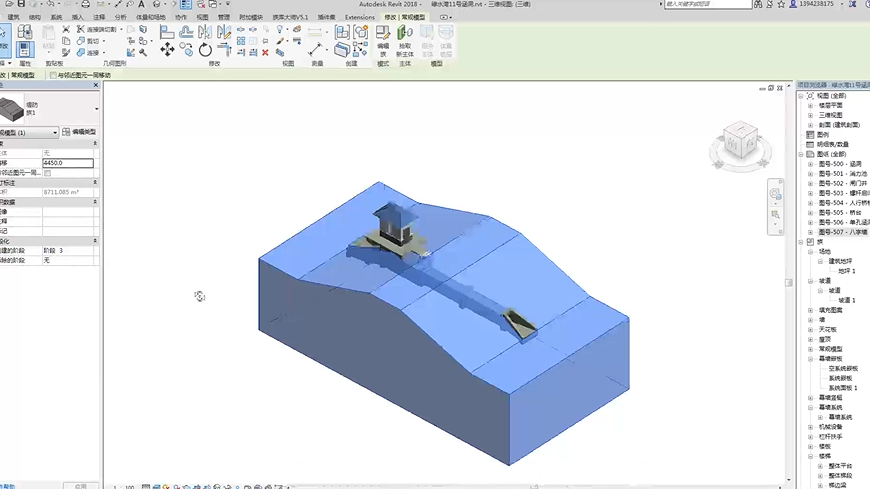Viewport: 870px width, 489px height.
Task: Click the Save icon in quick access toolbar
Action: click(21, 4)
